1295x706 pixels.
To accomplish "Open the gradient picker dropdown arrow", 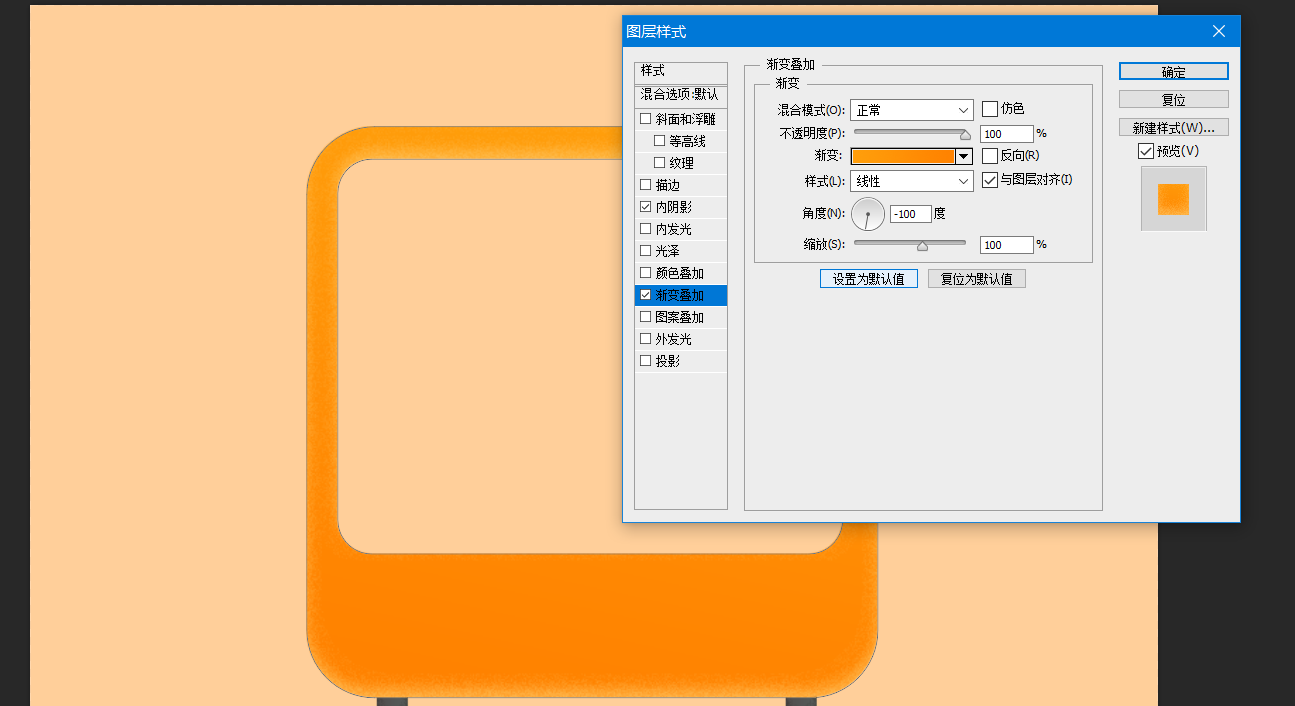I will [964, 156].
